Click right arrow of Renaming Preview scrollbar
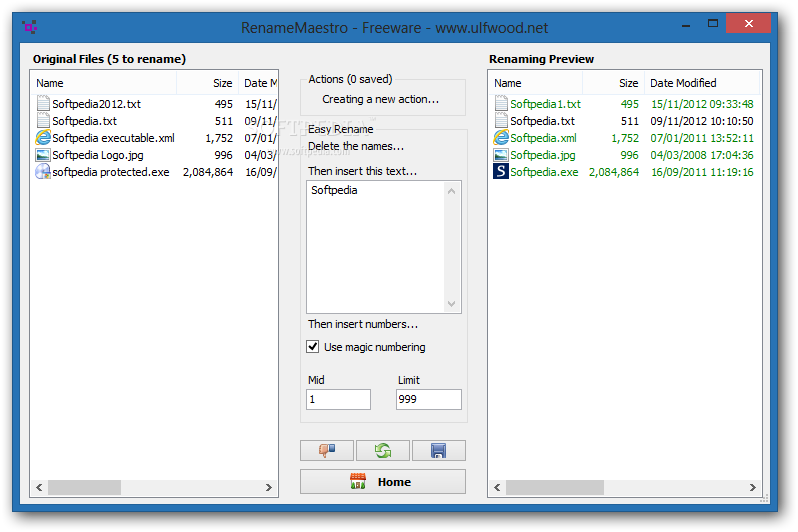 [753, 487]
